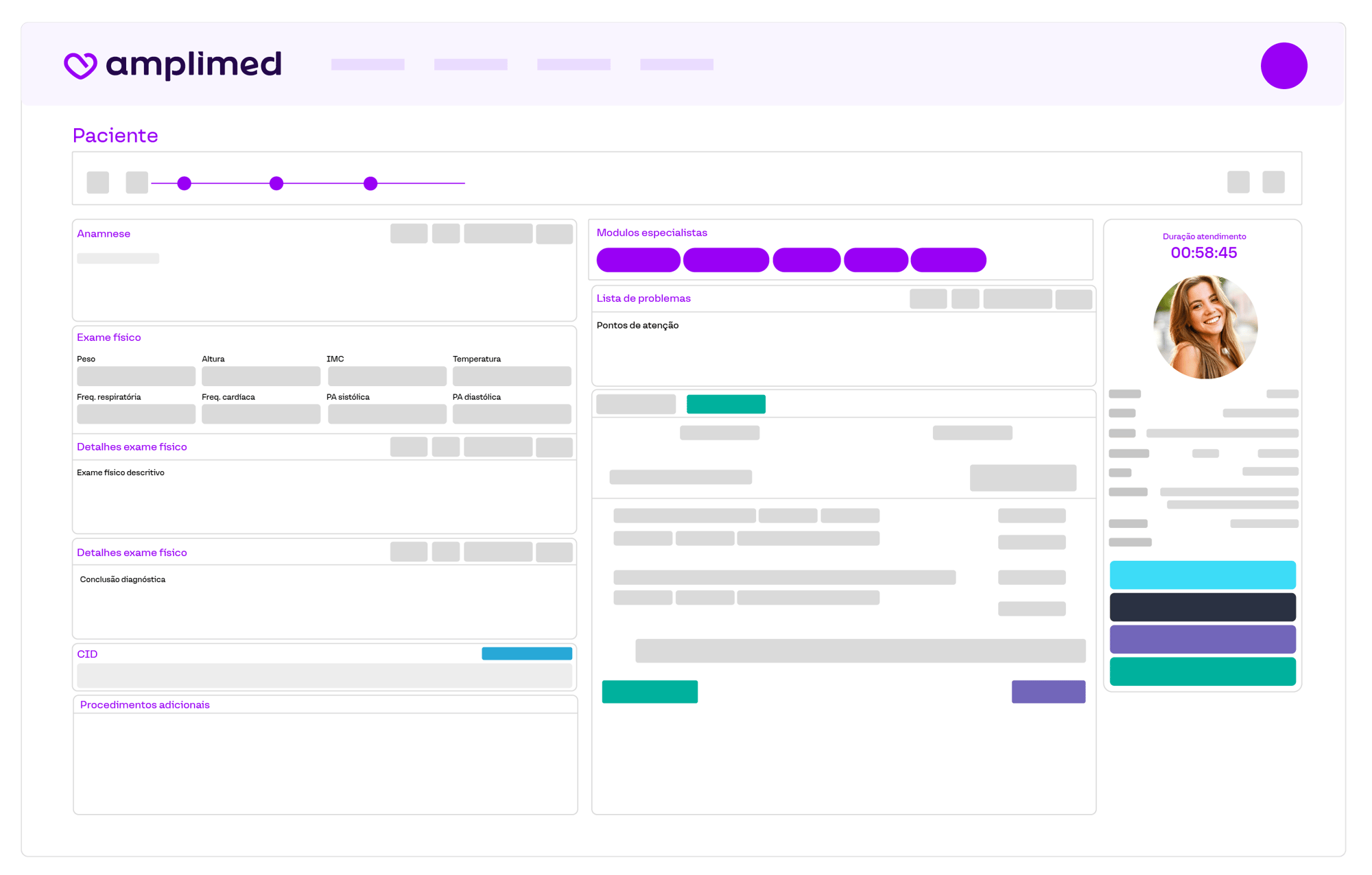Screen dimensions: 1372x875
Task: Click the Duração atendimento timer 00:58:45
Action: pyautogui.click(x=1204, y=252)
